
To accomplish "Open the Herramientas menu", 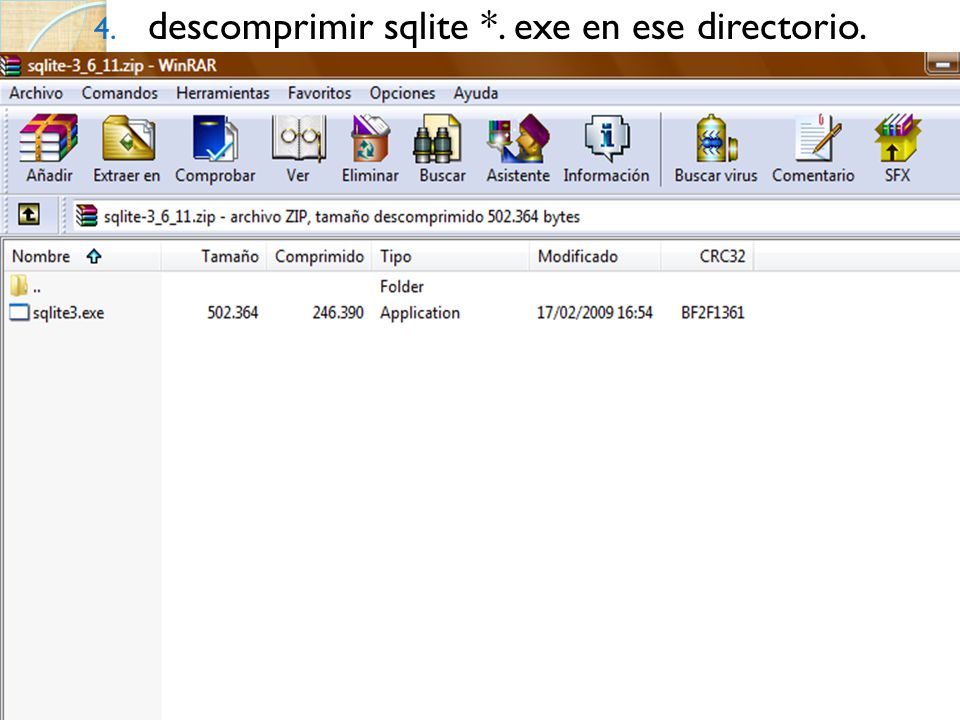I will [x=223, y=93].
